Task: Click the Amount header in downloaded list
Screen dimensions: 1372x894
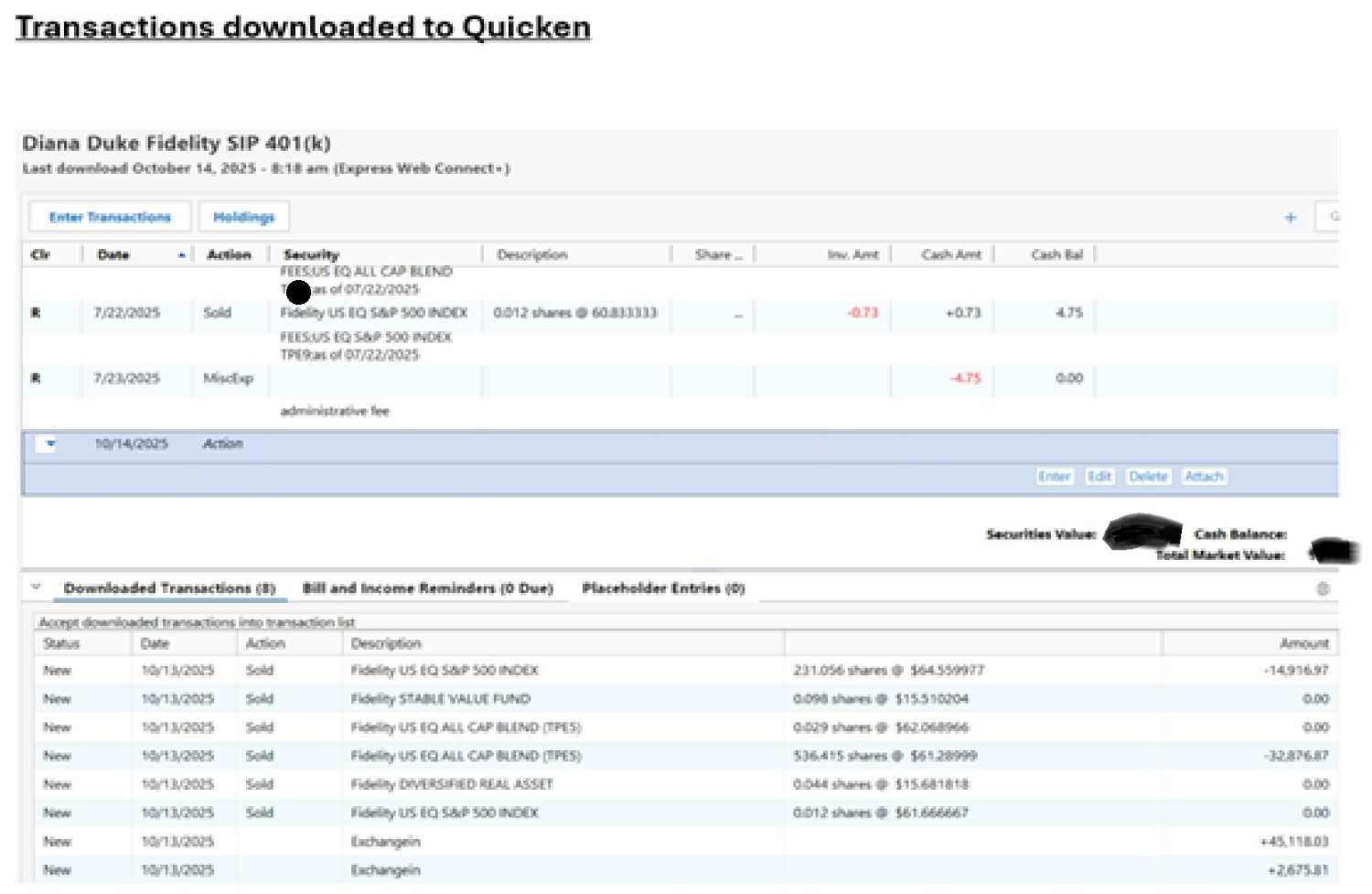Action: (1303, 644)
